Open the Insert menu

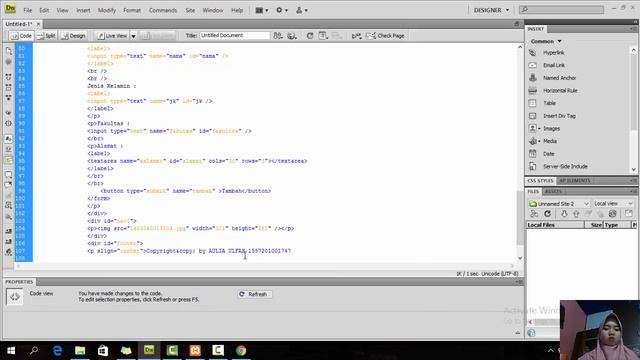83,10
